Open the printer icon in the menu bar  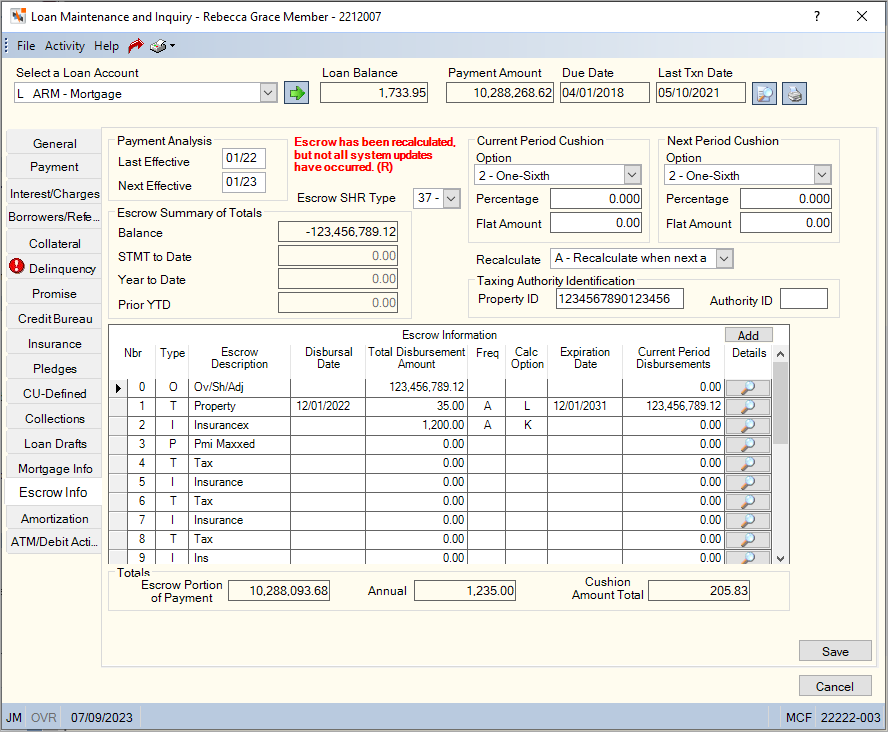pos(157,46)
